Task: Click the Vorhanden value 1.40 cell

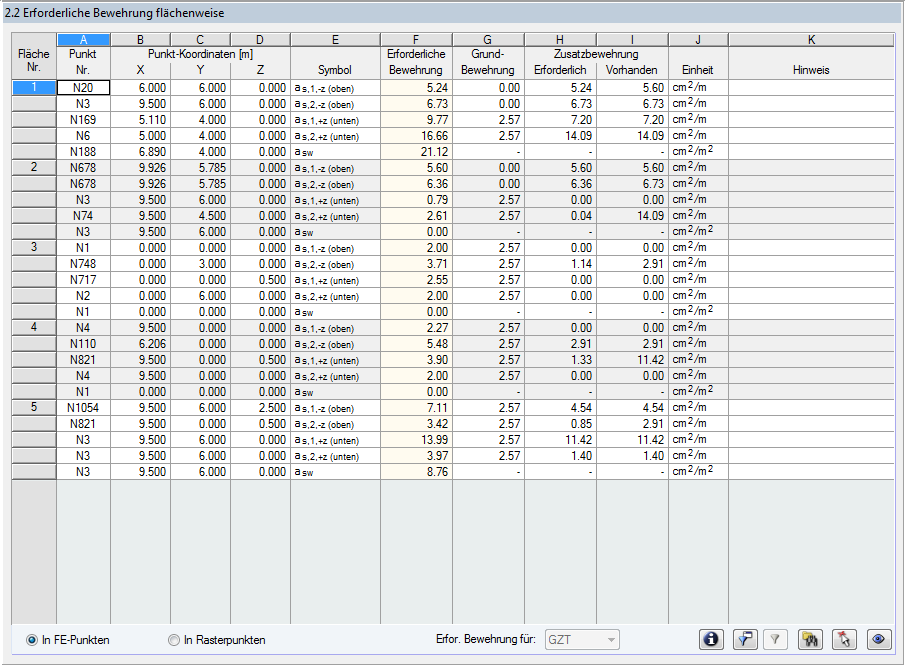Action: point(633,456)
